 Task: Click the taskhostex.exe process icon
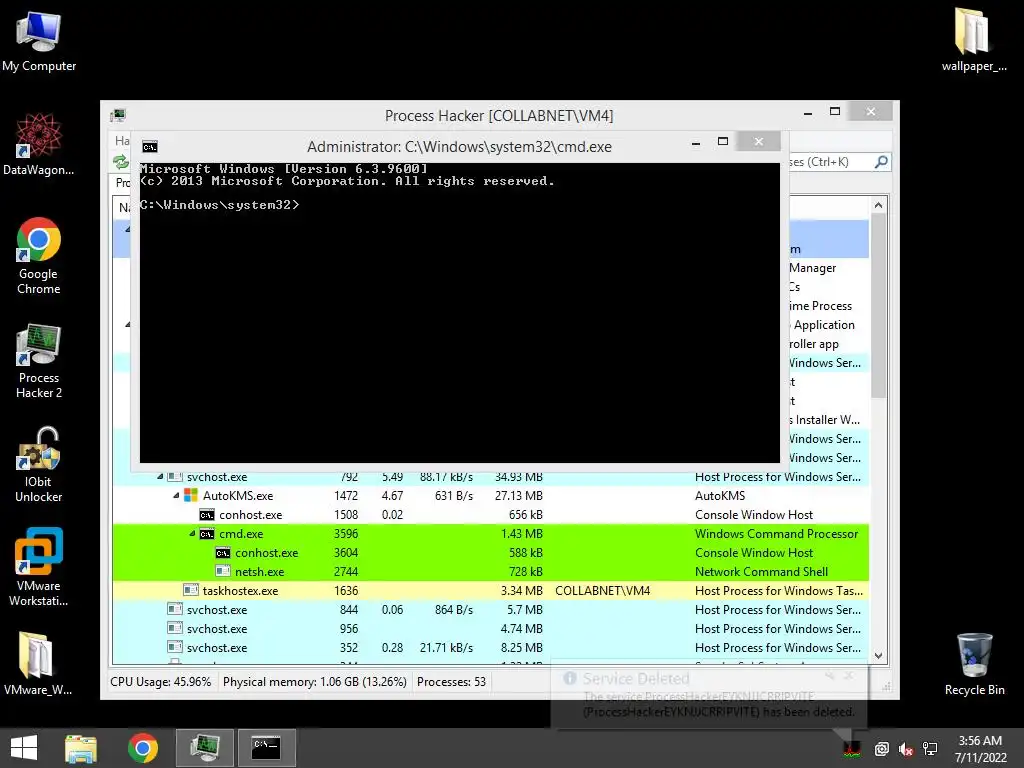[191, 590]
